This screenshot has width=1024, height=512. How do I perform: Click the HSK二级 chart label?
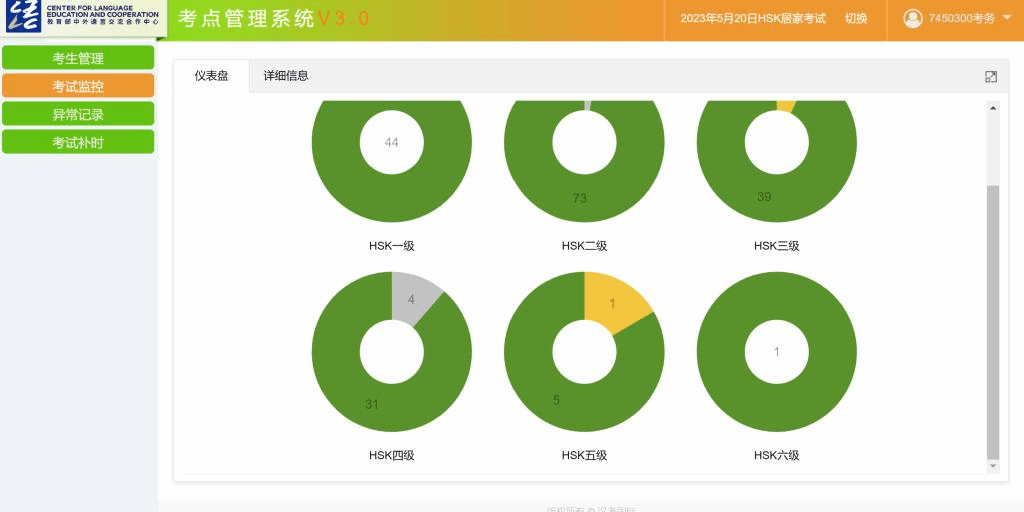584,246
